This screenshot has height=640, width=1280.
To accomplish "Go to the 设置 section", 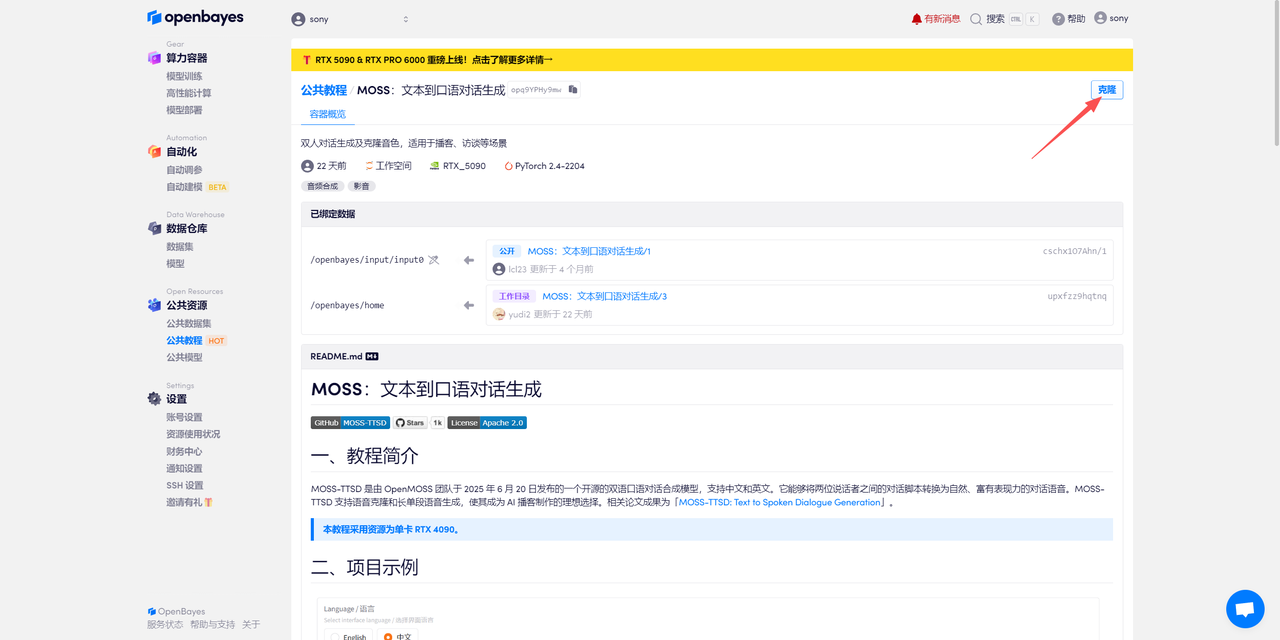I will click(x=176, y=399).
